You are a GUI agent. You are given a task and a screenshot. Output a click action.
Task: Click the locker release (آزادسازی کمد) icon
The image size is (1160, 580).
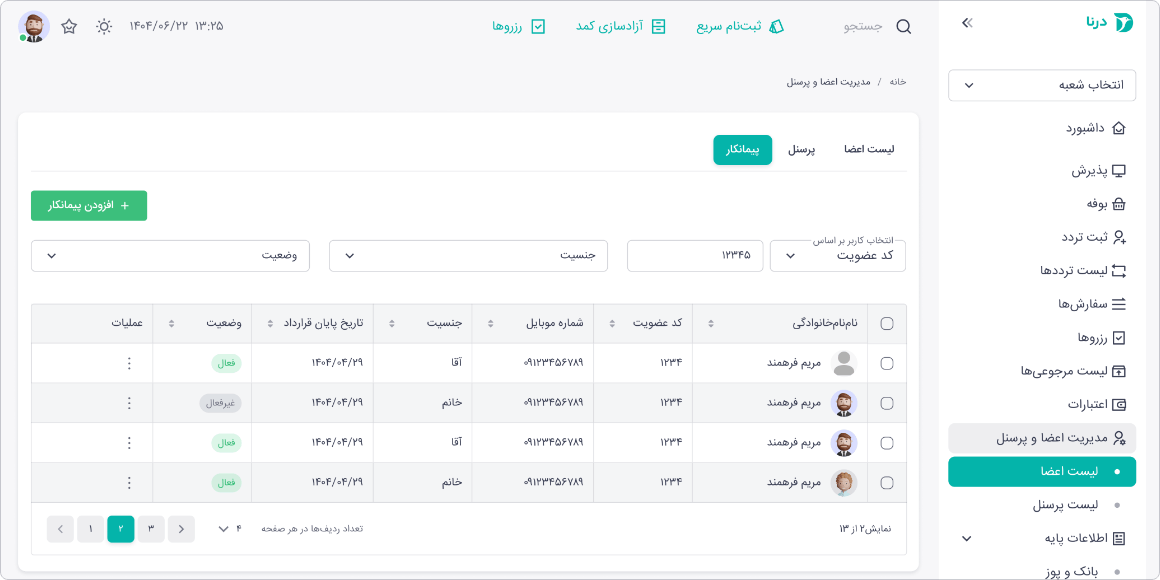click(658, 27)
